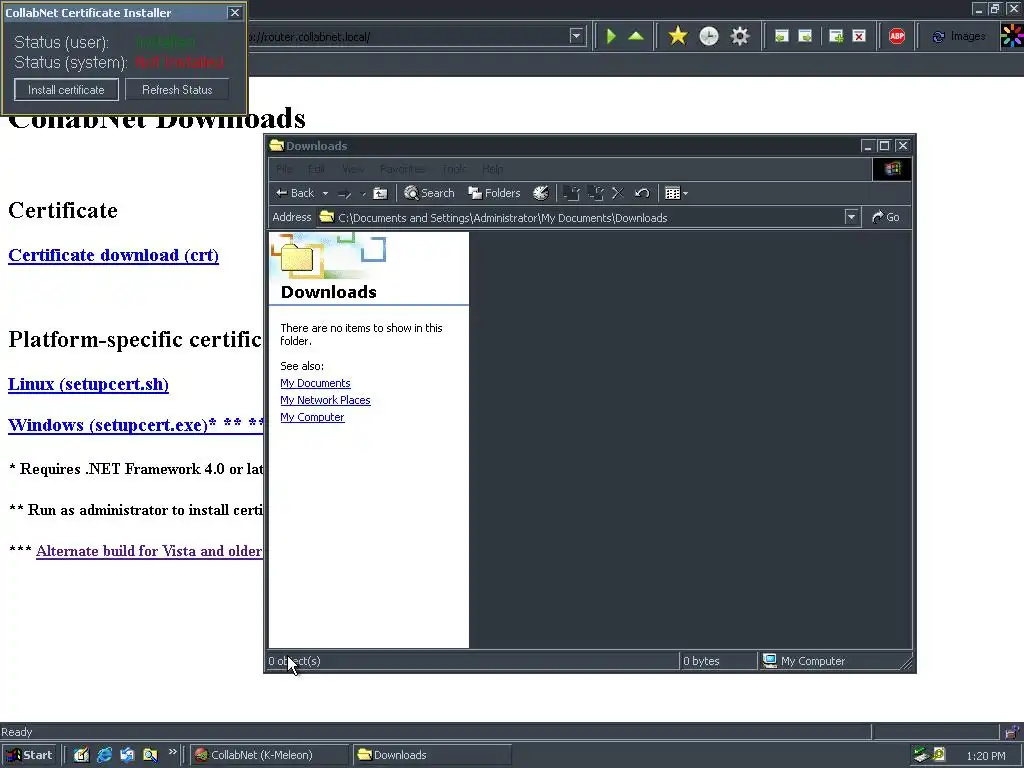Click Refresh Status button
This screenshot has height=768, width=1024.
[177, 89]
